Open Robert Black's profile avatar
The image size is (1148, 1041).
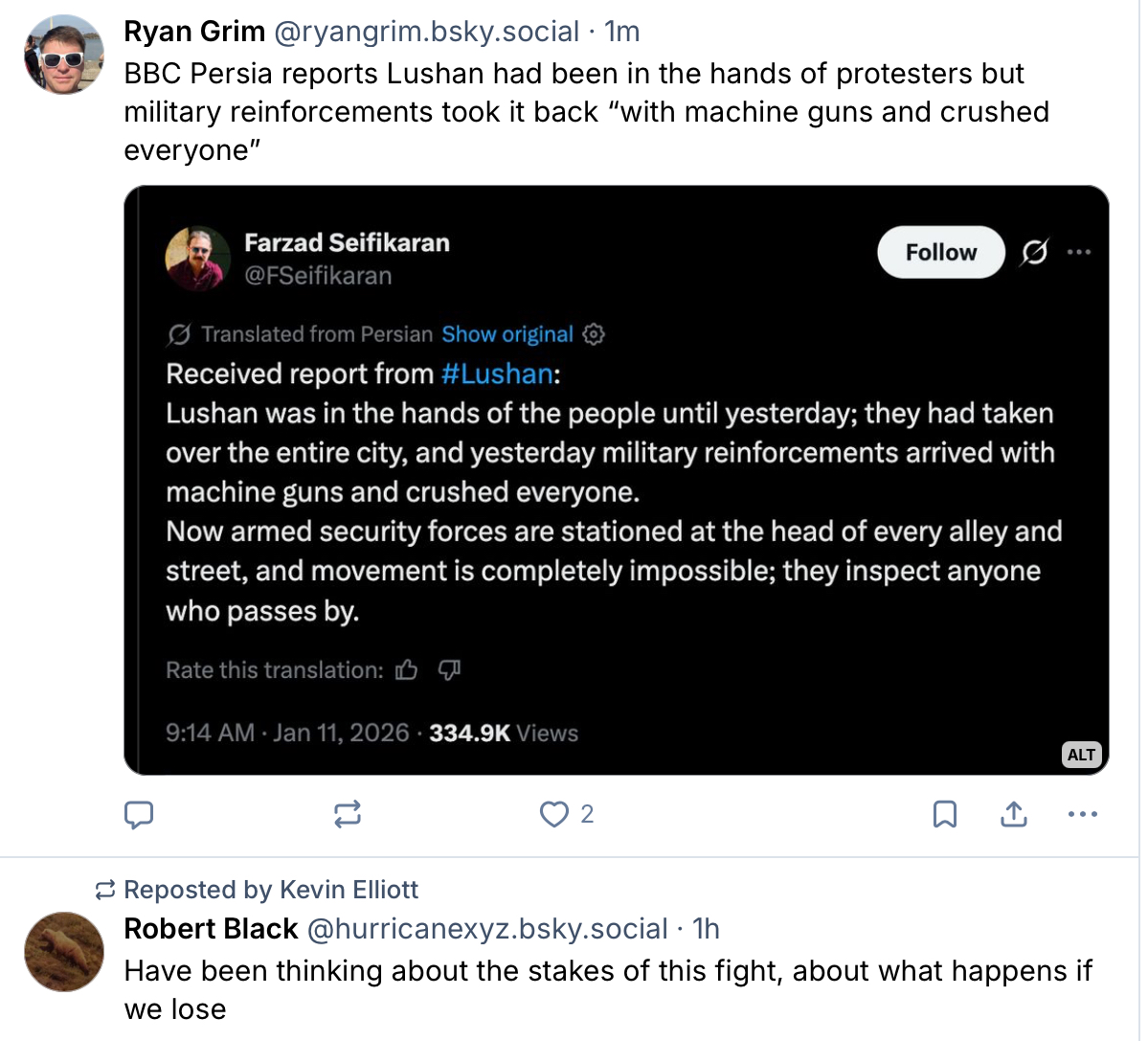click(x=64, y=951)
